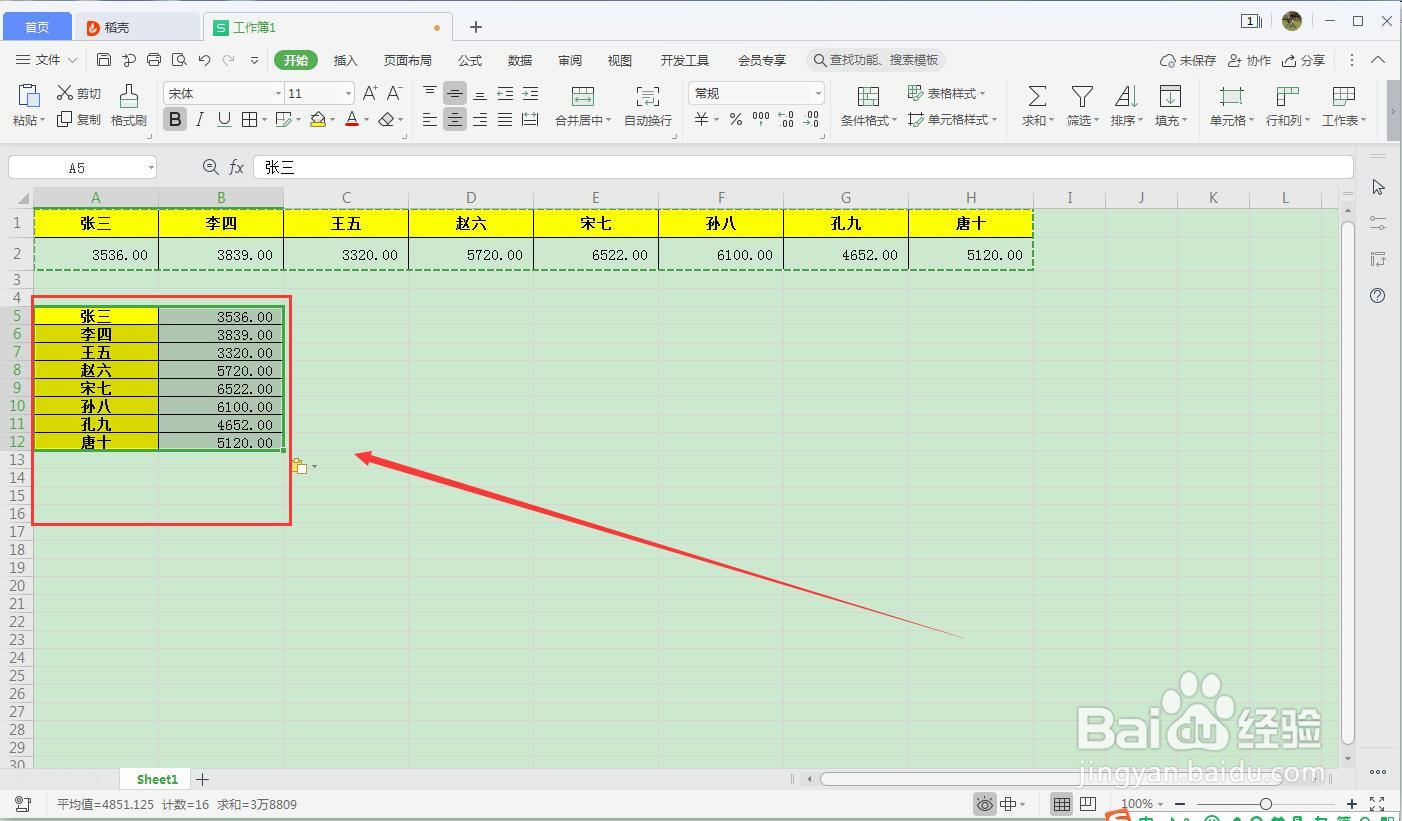Click the zoom slider handle

point(1266,804)
